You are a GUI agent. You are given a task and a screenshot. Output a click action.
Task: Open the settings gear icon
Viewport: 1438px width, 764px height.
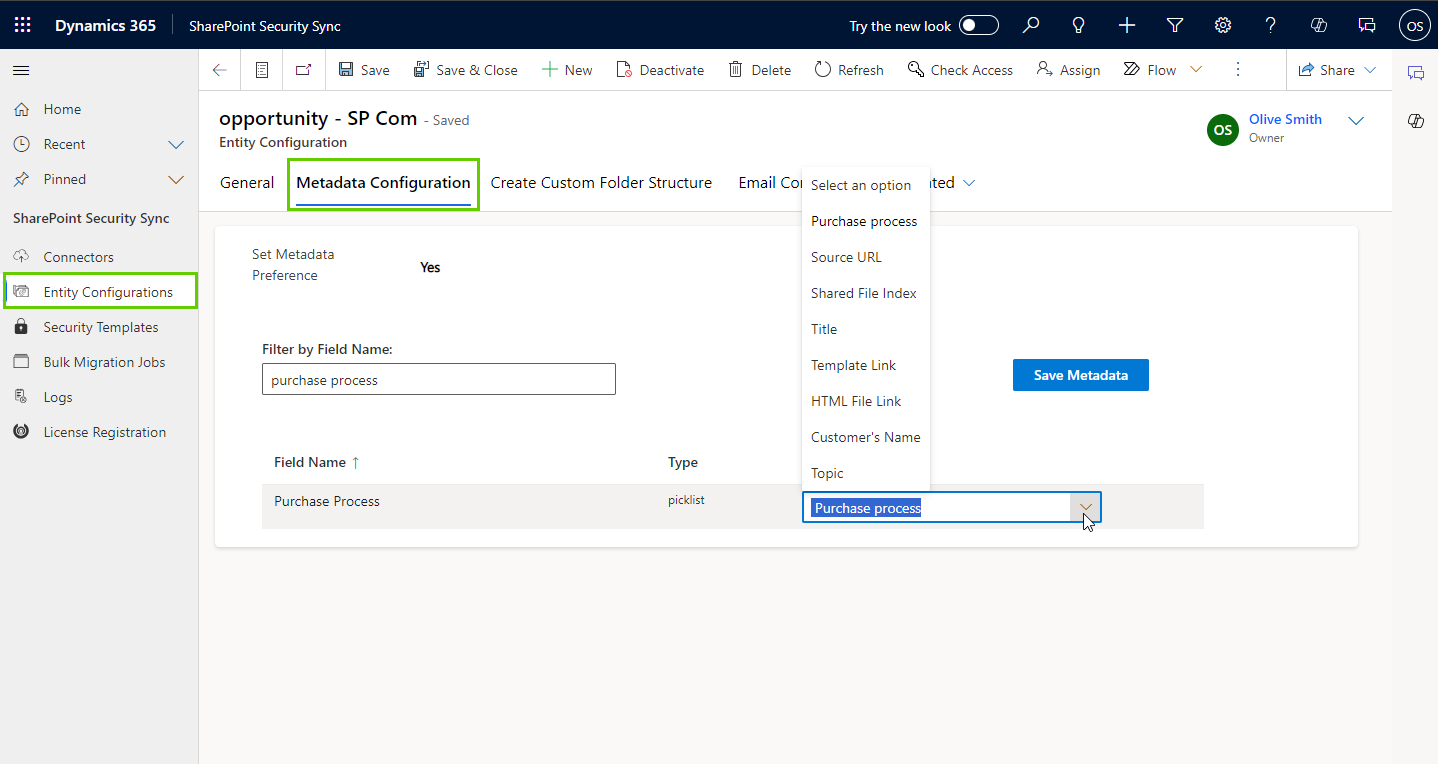1223,25
